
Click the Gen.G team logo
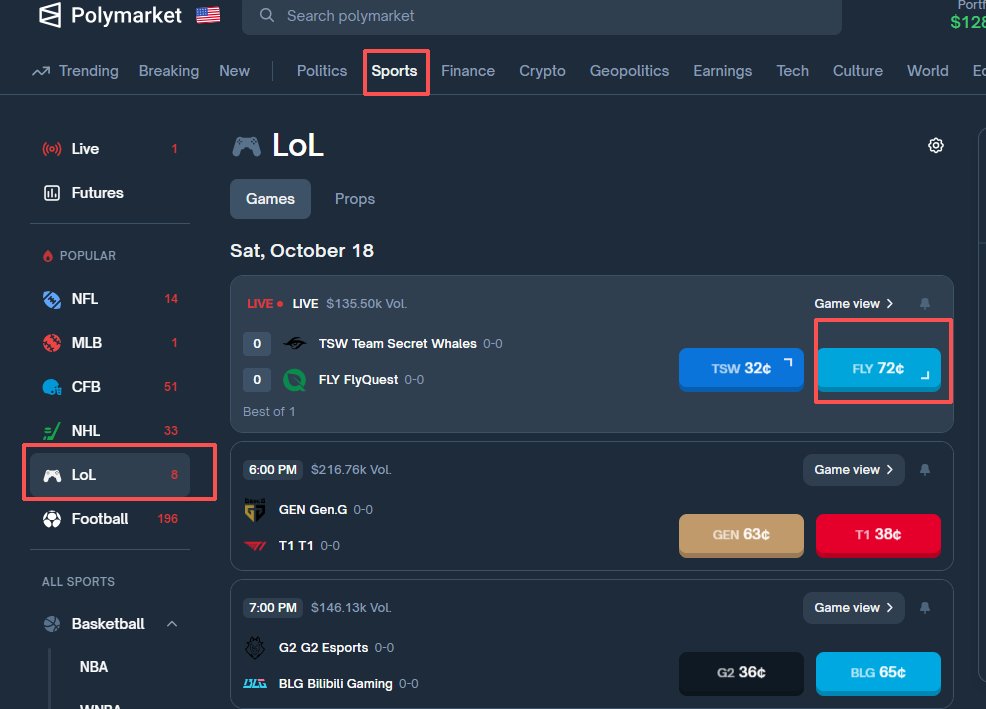[x=255, y=510]
